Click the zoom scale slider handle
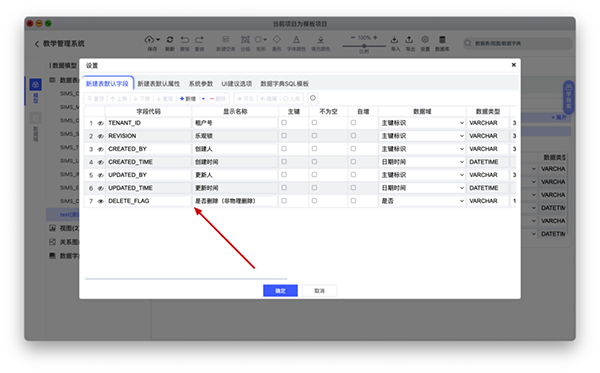The height and width of the screenshot is (373, 600). [x=364, y=46]
